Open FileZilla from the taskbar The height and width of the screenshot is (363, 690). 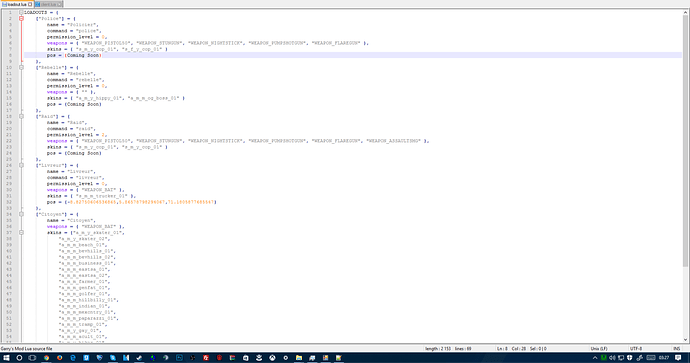tap(206, 358)
